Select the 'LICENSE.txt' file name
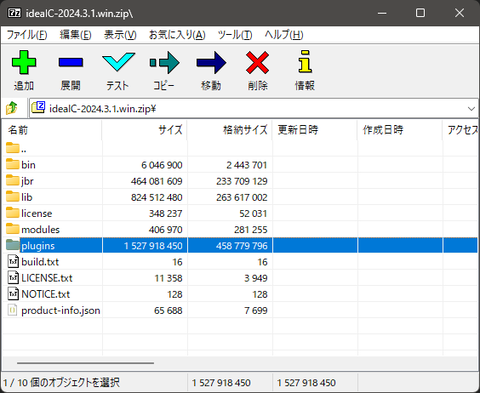This screenshot has width=480, height=393. (47, 278)
